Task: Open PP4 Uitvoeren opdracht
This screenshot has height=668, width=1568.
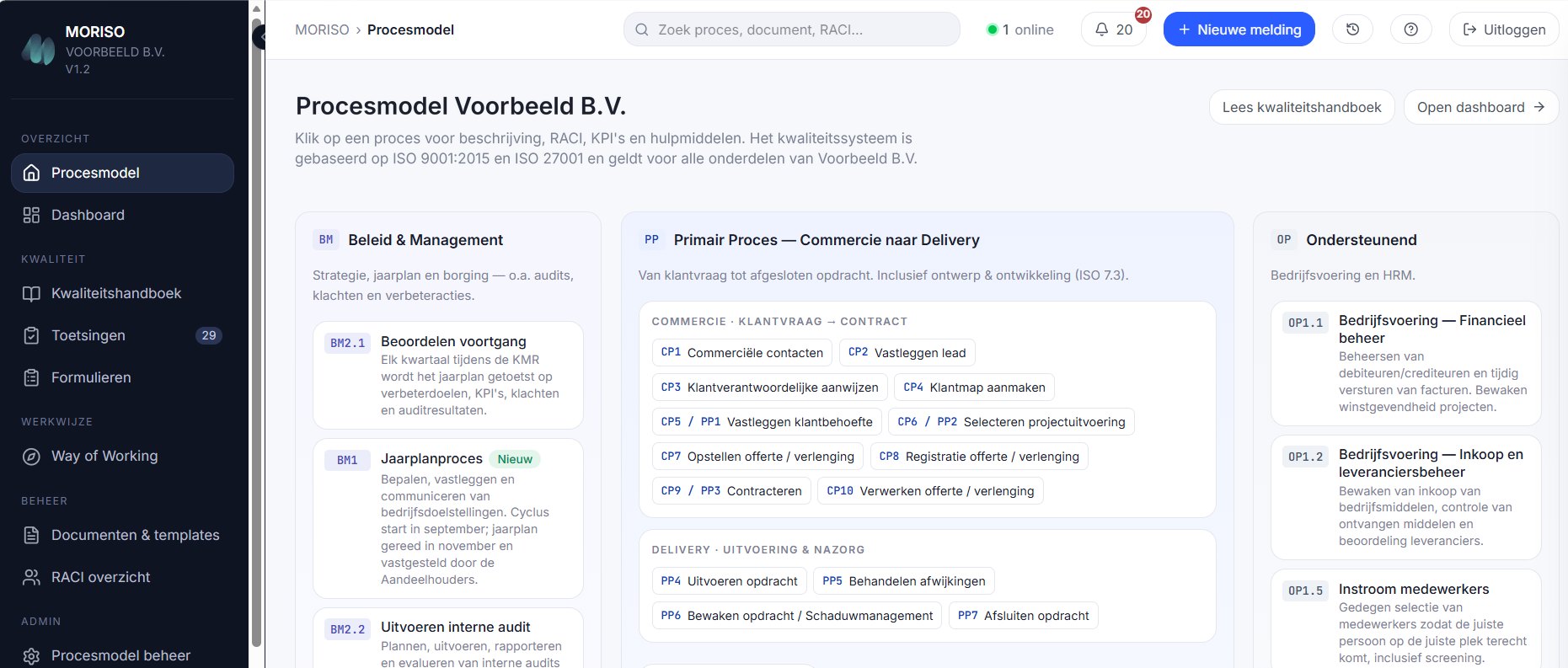Action: [729, 580]
